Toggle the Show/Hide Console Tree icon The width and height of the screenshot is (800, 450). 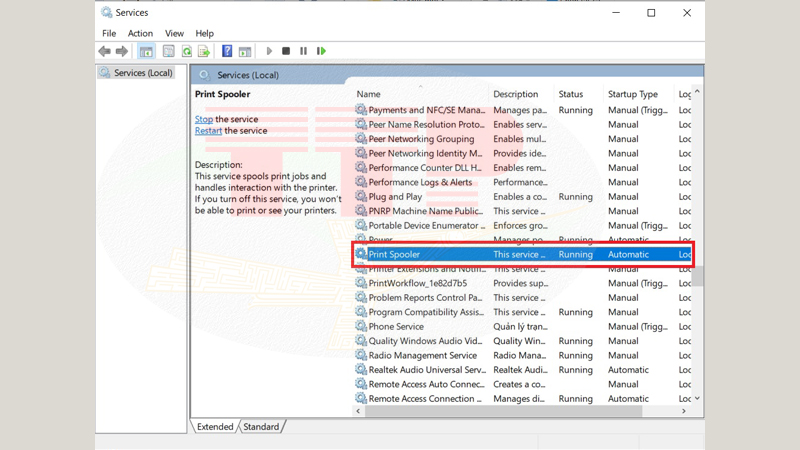pyautogui.click(x=146, y=51)
